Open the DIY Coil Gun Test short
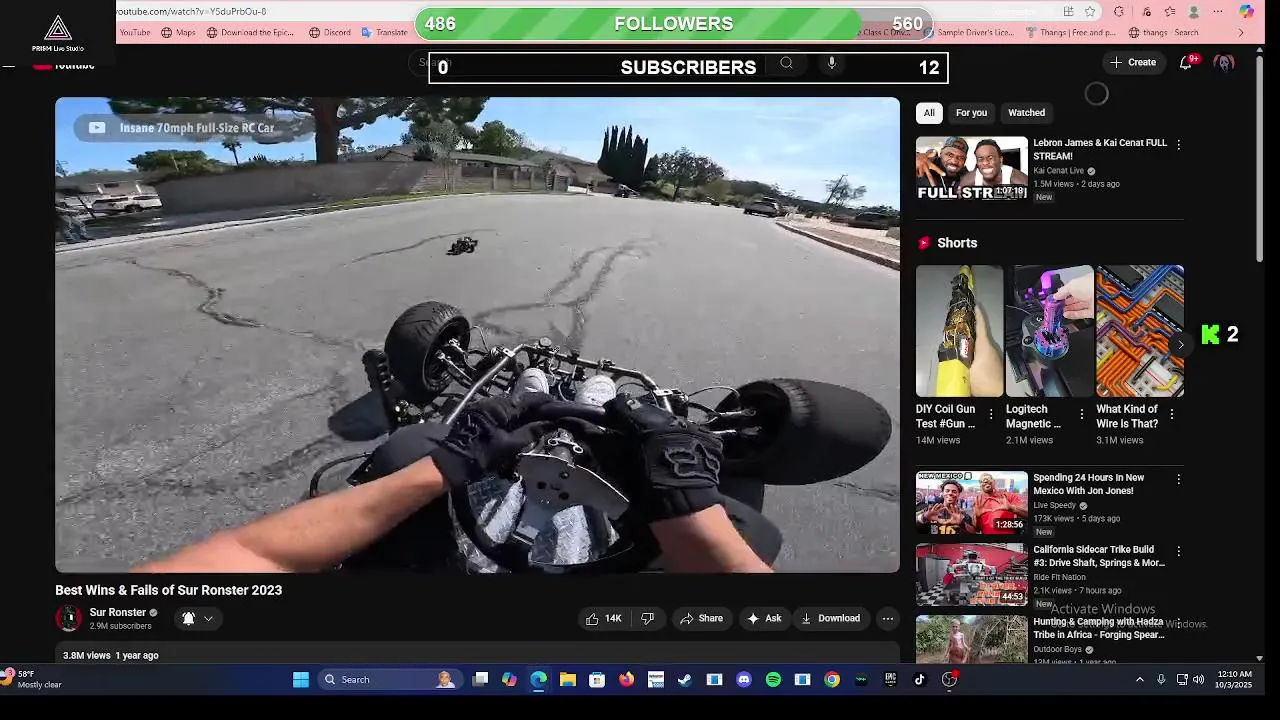This screenshot has width=1280, height=720. [x=959, y=331]
